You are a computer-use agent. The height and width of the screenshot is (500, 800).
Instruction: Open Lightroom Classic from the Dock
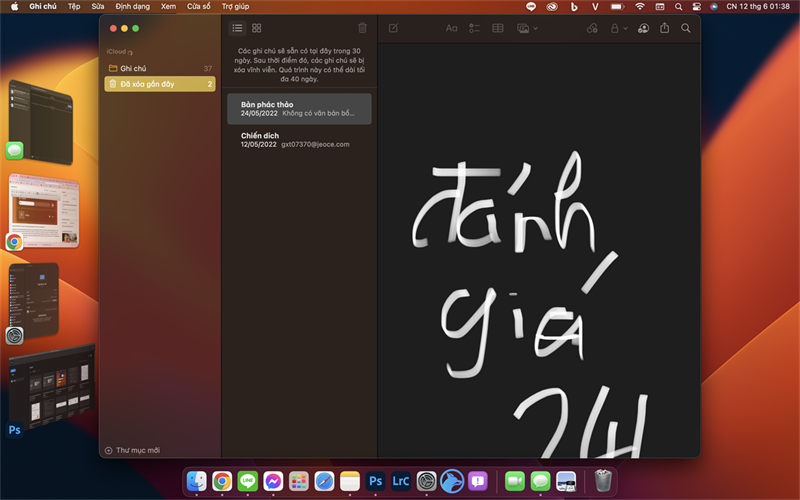pyautogui.click(x=401, y=481)
